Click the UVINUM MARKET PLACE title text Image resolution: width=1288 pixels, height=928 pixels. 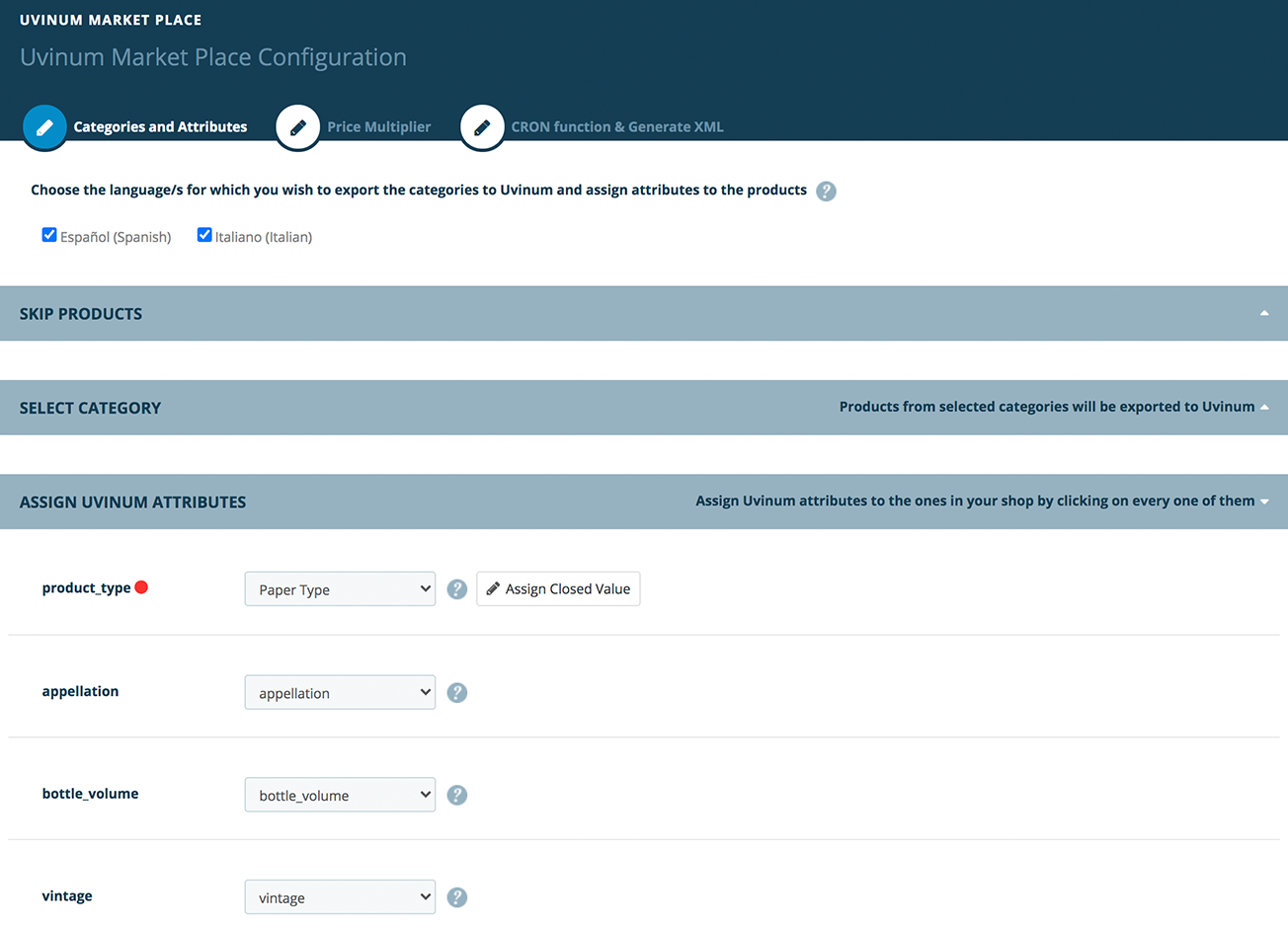point(111,20)
